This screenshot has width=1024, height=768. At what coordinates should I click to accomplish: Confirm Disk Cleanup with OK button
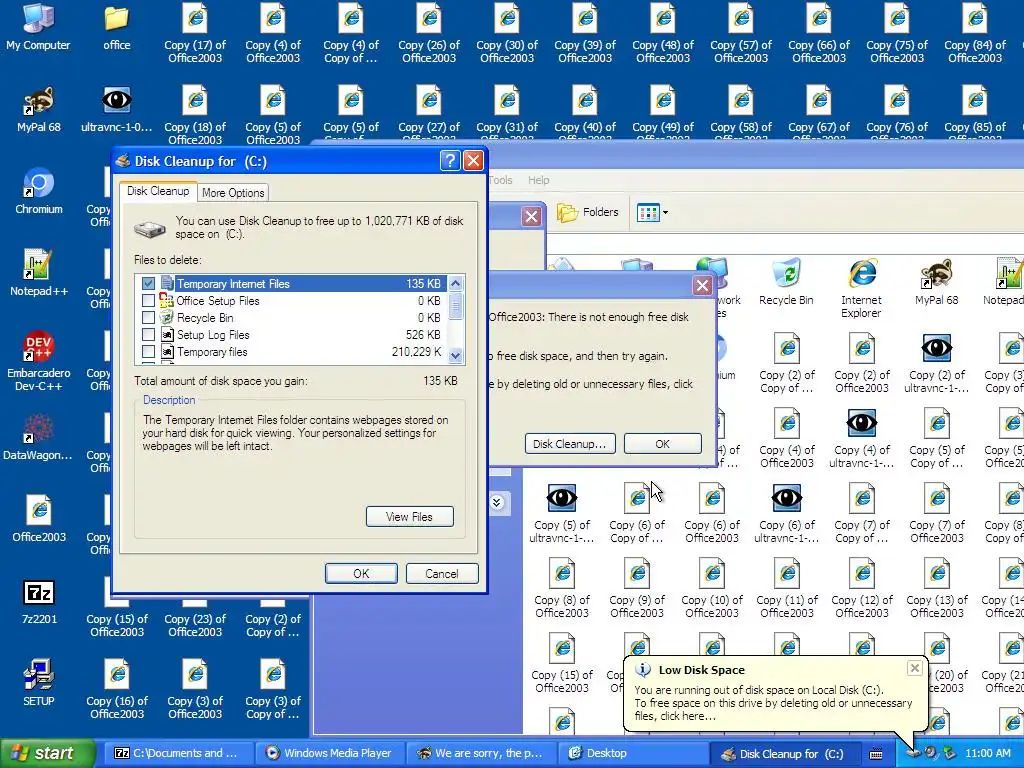click(360, 573)
